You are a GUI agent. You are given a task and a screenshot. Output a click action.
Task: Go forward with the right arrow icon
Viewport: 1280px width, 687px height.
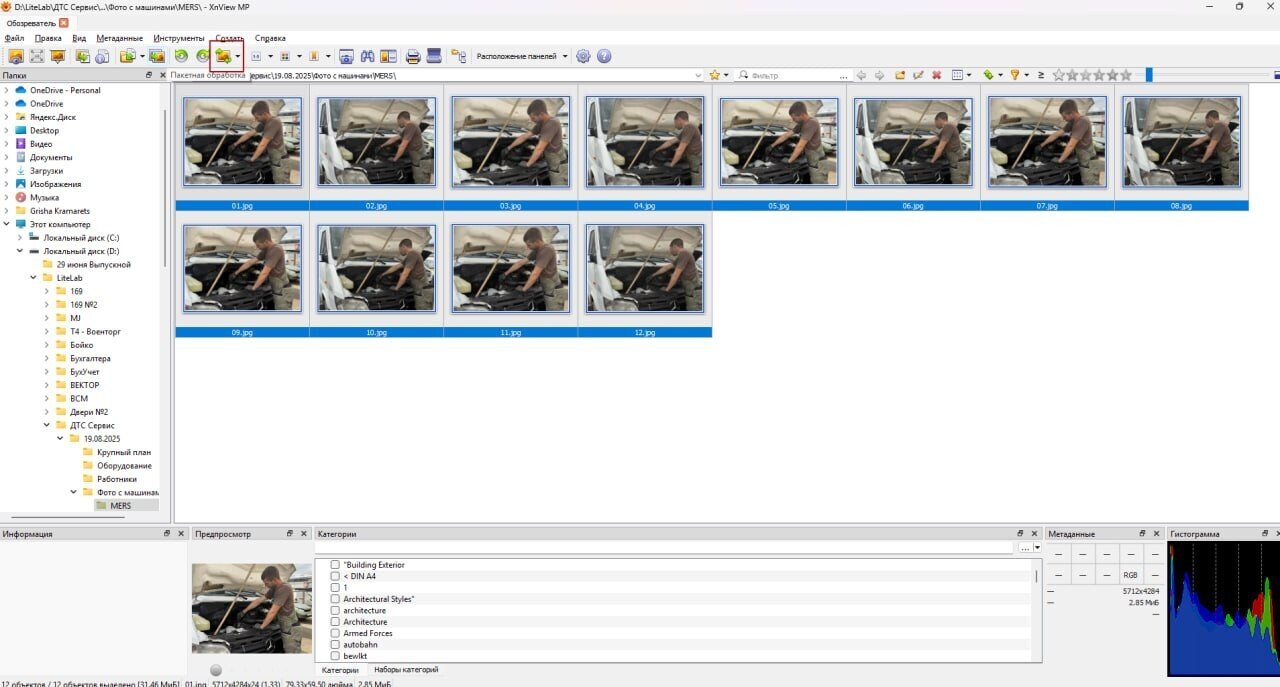click(879, 75)
